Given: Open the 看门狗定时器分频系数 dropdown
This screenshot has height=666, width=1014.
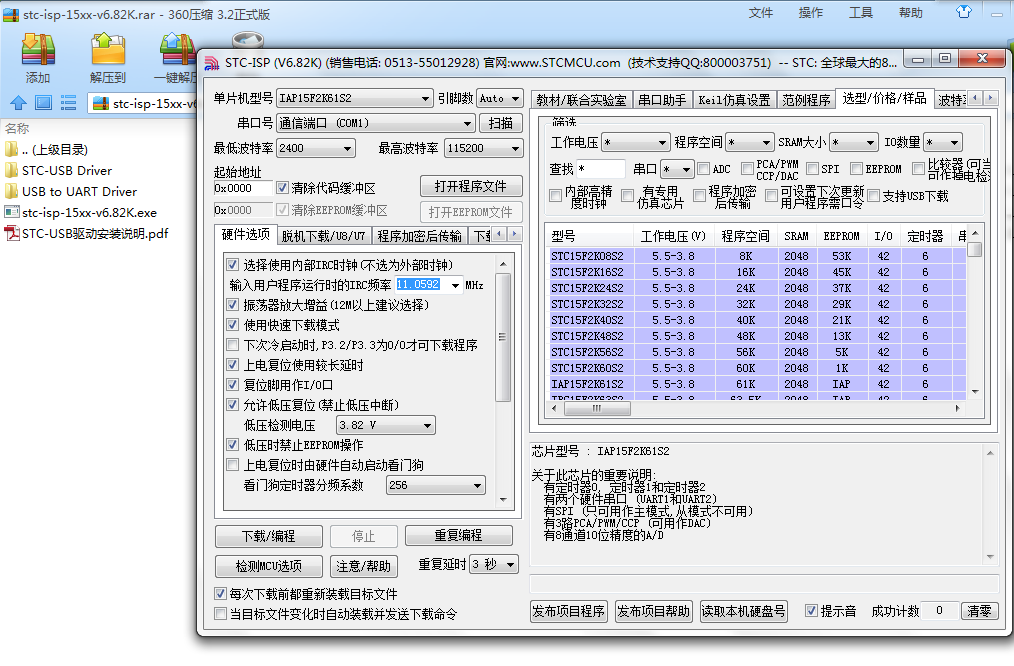Looking at the screenshot, I should (x=436, y=485).
